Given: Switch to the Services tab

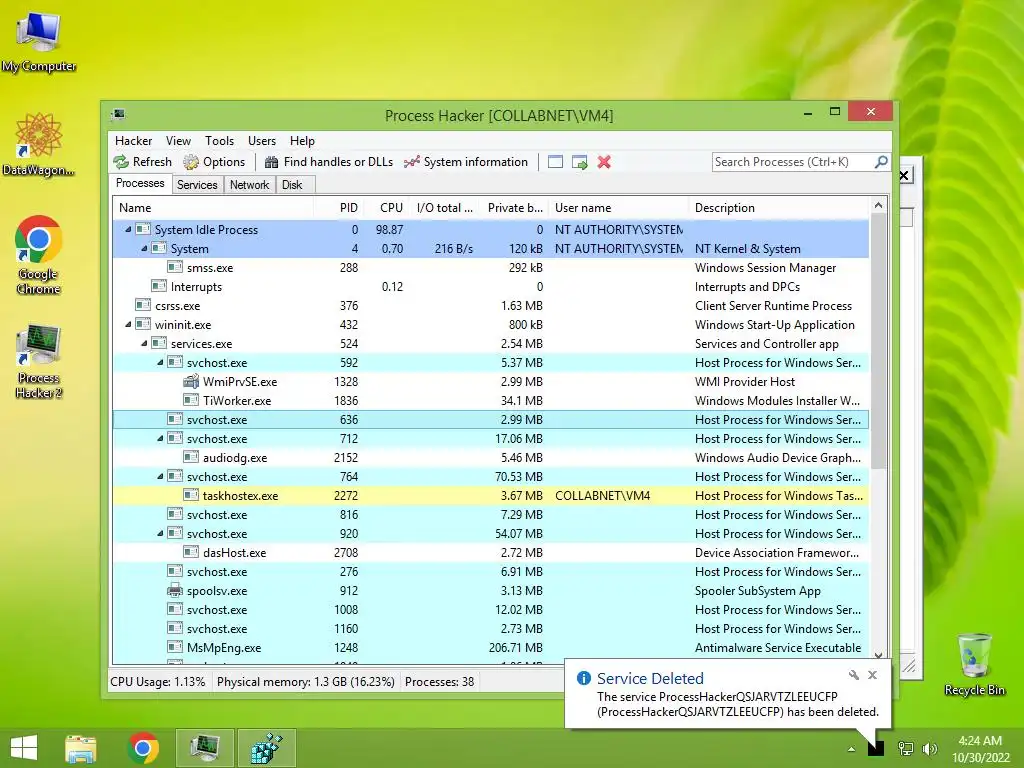Looking at the screenshot, I should click(x=197, y=185).
